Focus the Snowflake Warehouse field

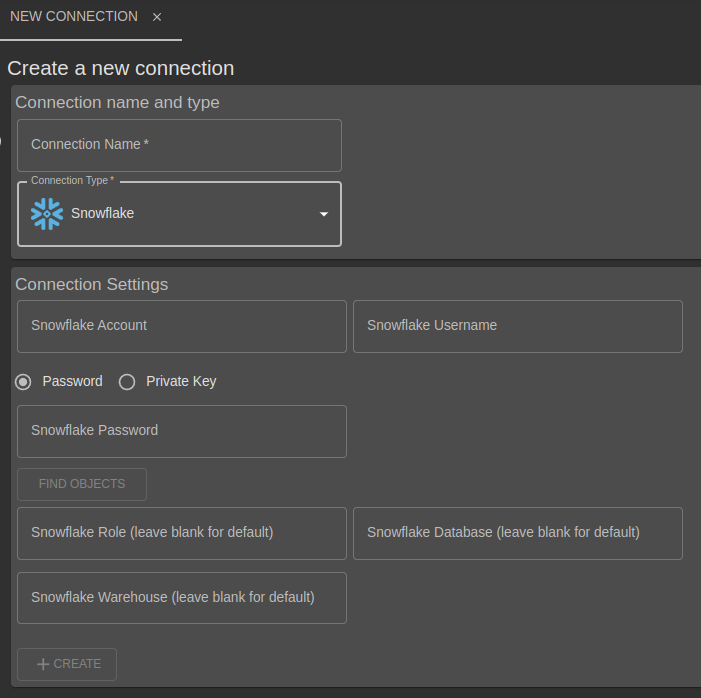(x=182, y=598)
